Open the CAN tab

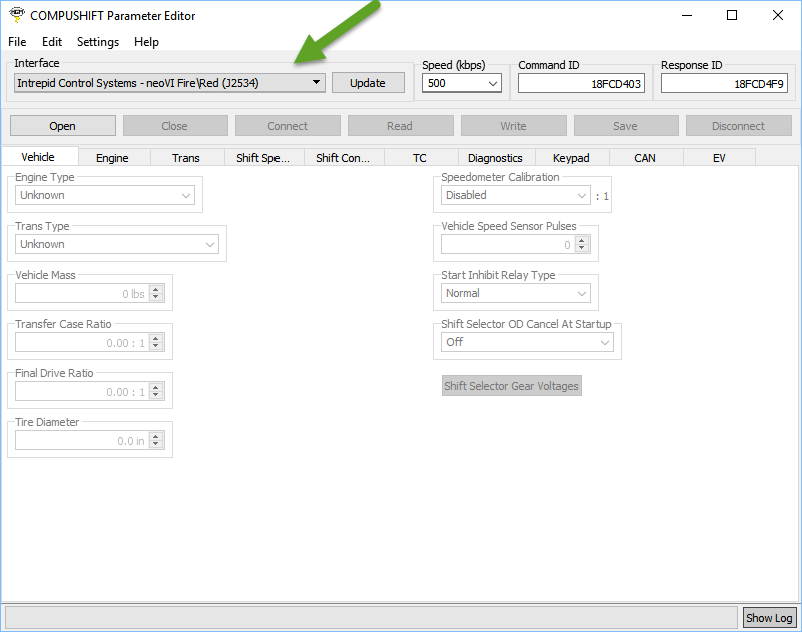[645, 158]
